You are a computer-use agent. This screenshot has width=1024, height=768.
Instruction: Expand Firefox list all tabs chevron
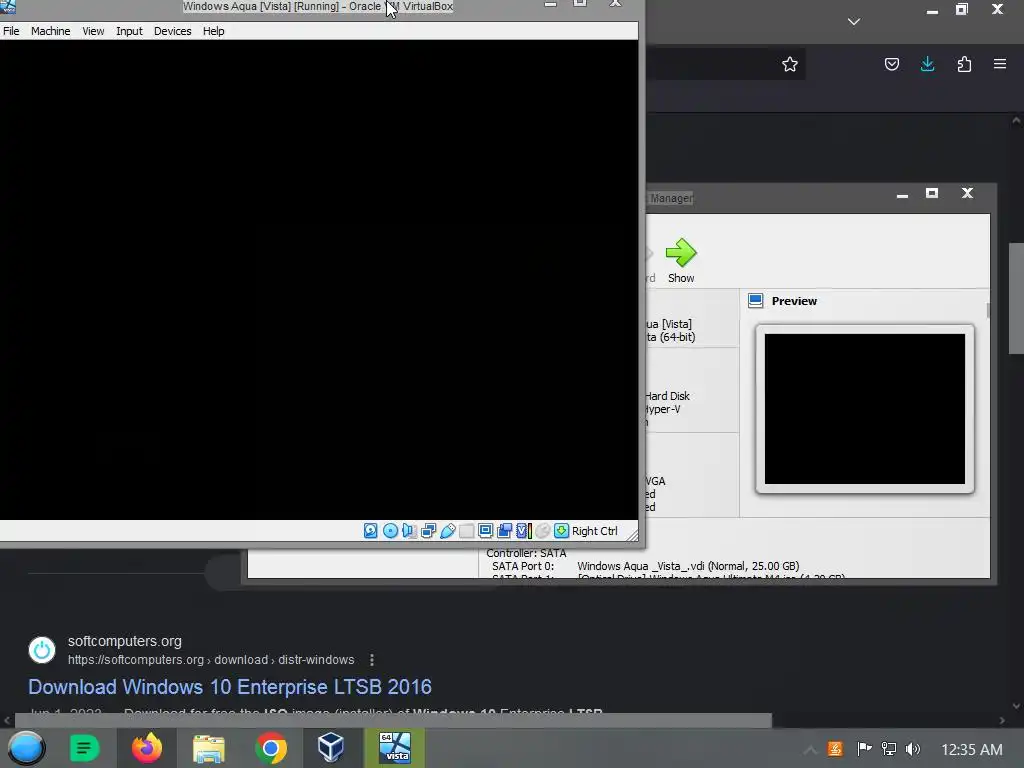pos(854,22)
